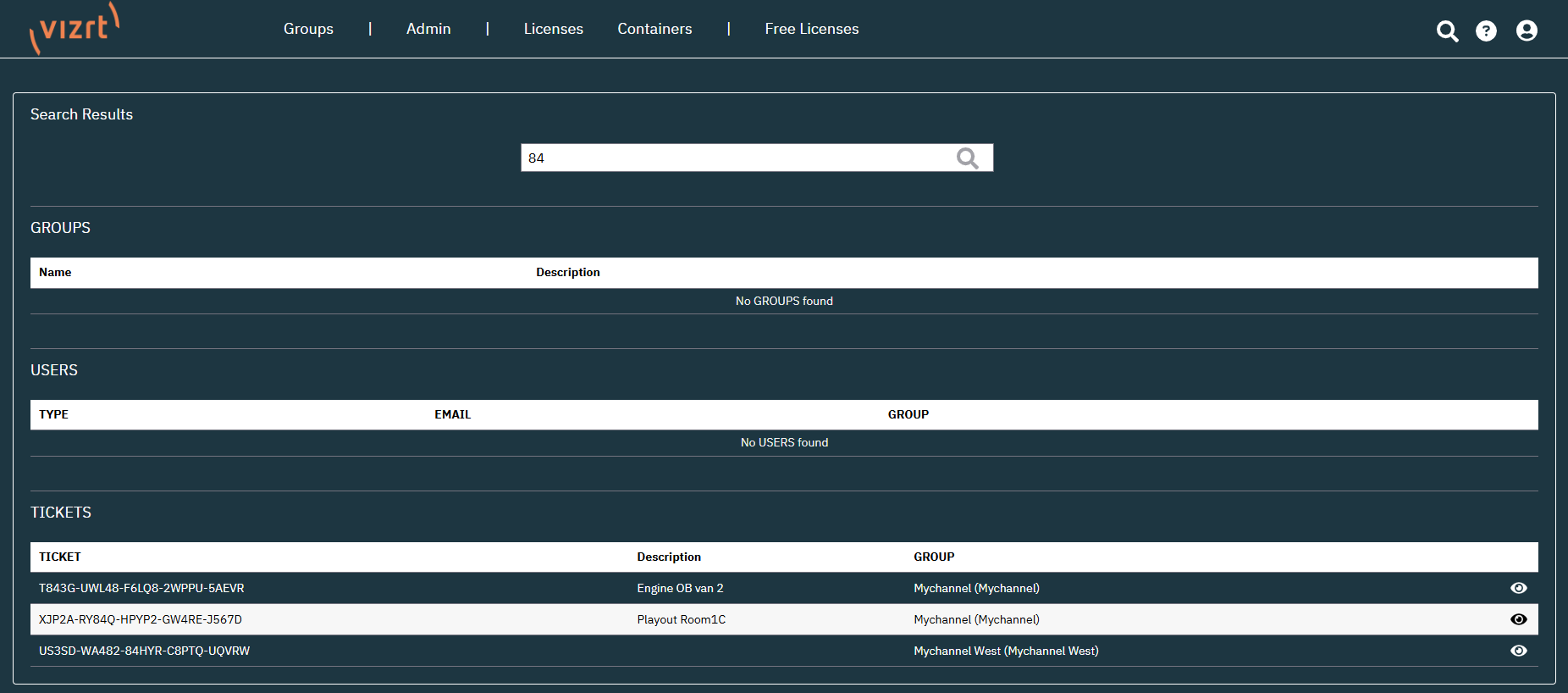The width and height of the screenshot is (1568, 693).
Task: Click the Description header in Tickets table
Action: pos(669,557)
